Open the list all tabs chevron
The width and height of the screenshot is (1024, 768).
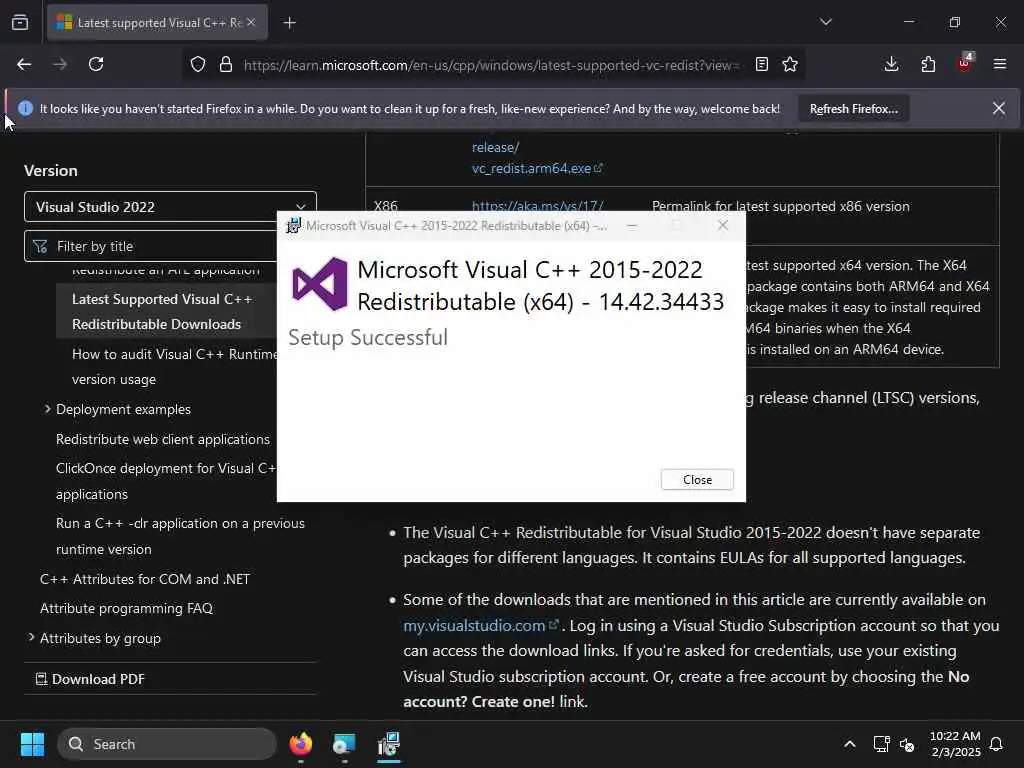coord(825,22)
